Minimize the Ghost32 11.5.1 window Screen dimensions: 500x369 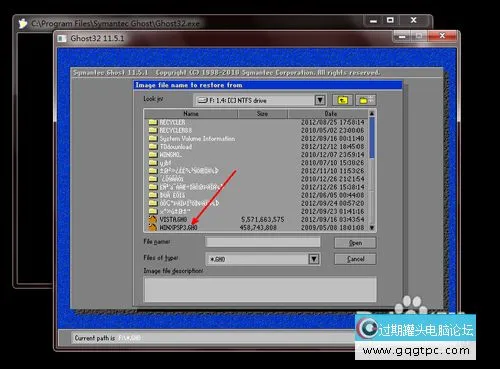click(402, 36)
